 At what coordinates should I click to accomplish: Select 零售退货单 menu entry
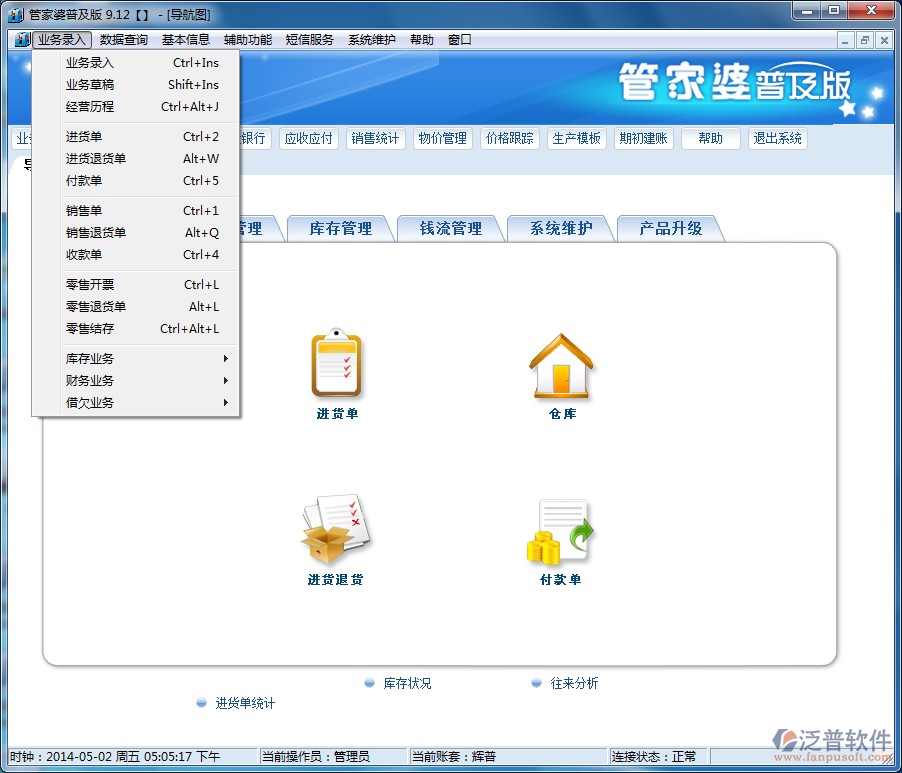pyautogui.click(x=142, y=307)
